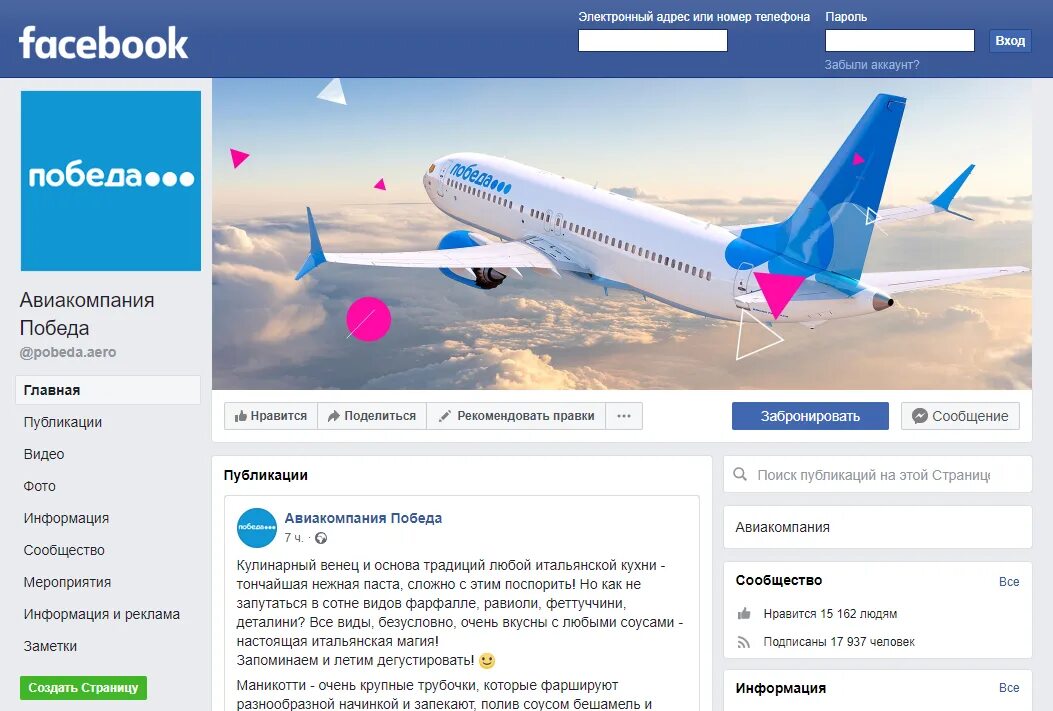Open the Фото section in sidebar
This screenshot has height=711, width=1053.
pos(40,486)
